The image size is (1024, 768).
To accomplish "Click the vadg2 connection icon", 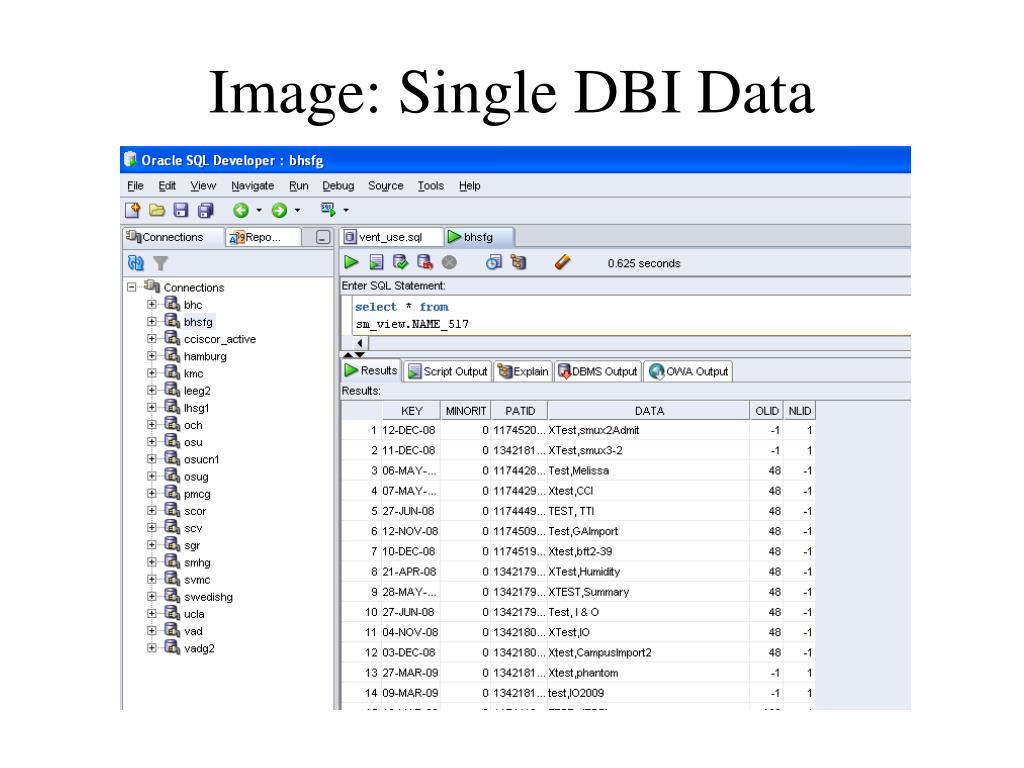I will pos(172,647).
